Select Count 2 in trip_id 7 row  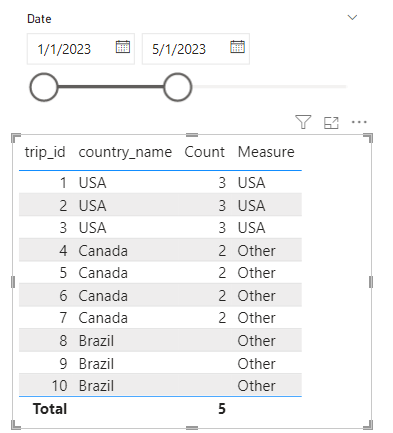point(222,318)
